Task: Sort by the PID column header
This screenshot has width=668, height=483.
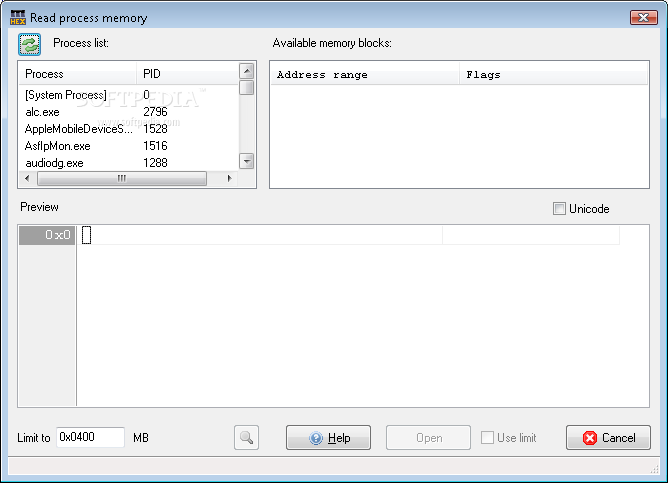Action: [x=187, y=74]
